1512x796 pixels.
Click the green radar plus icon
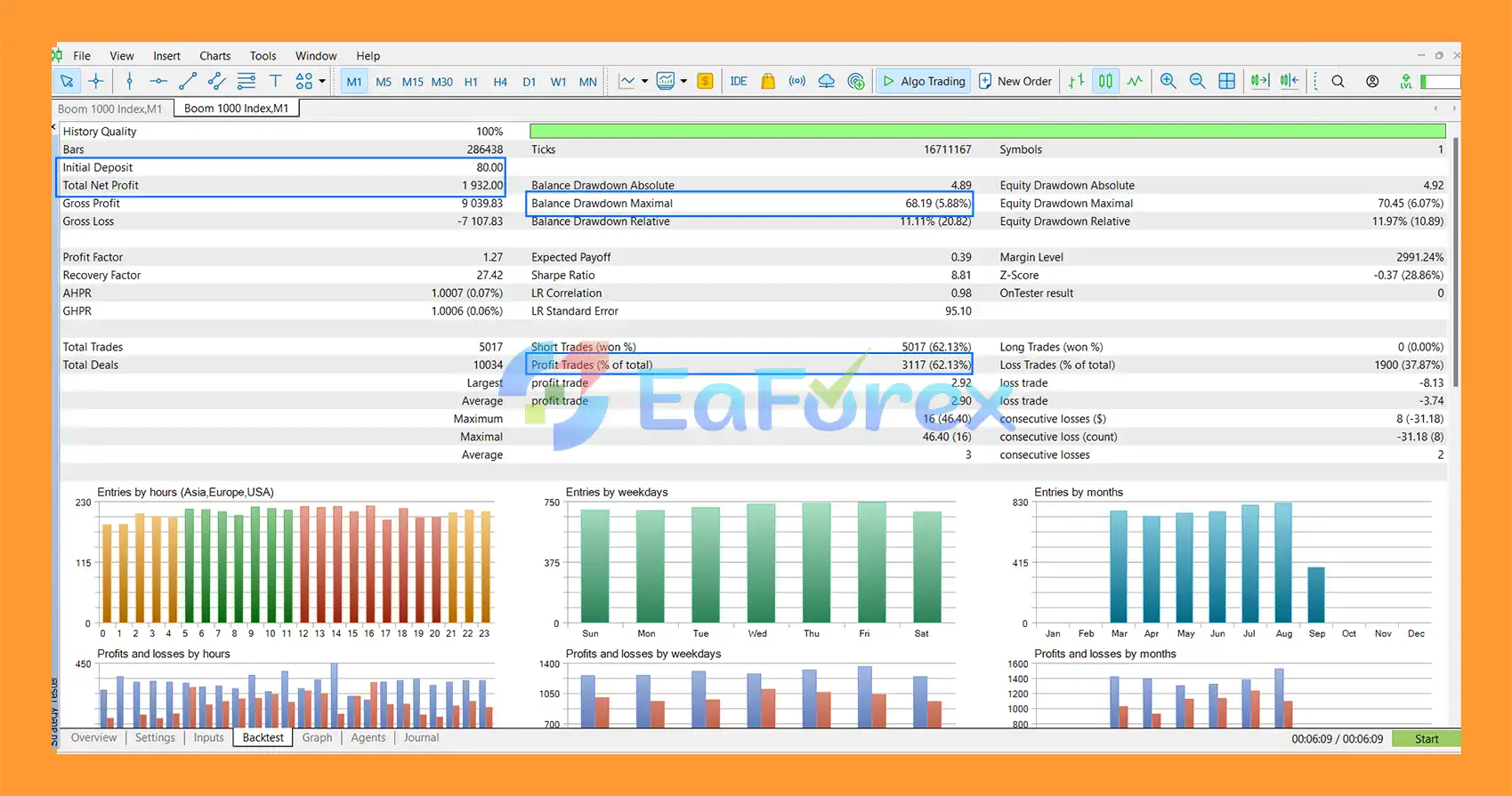tap(856, 81)
